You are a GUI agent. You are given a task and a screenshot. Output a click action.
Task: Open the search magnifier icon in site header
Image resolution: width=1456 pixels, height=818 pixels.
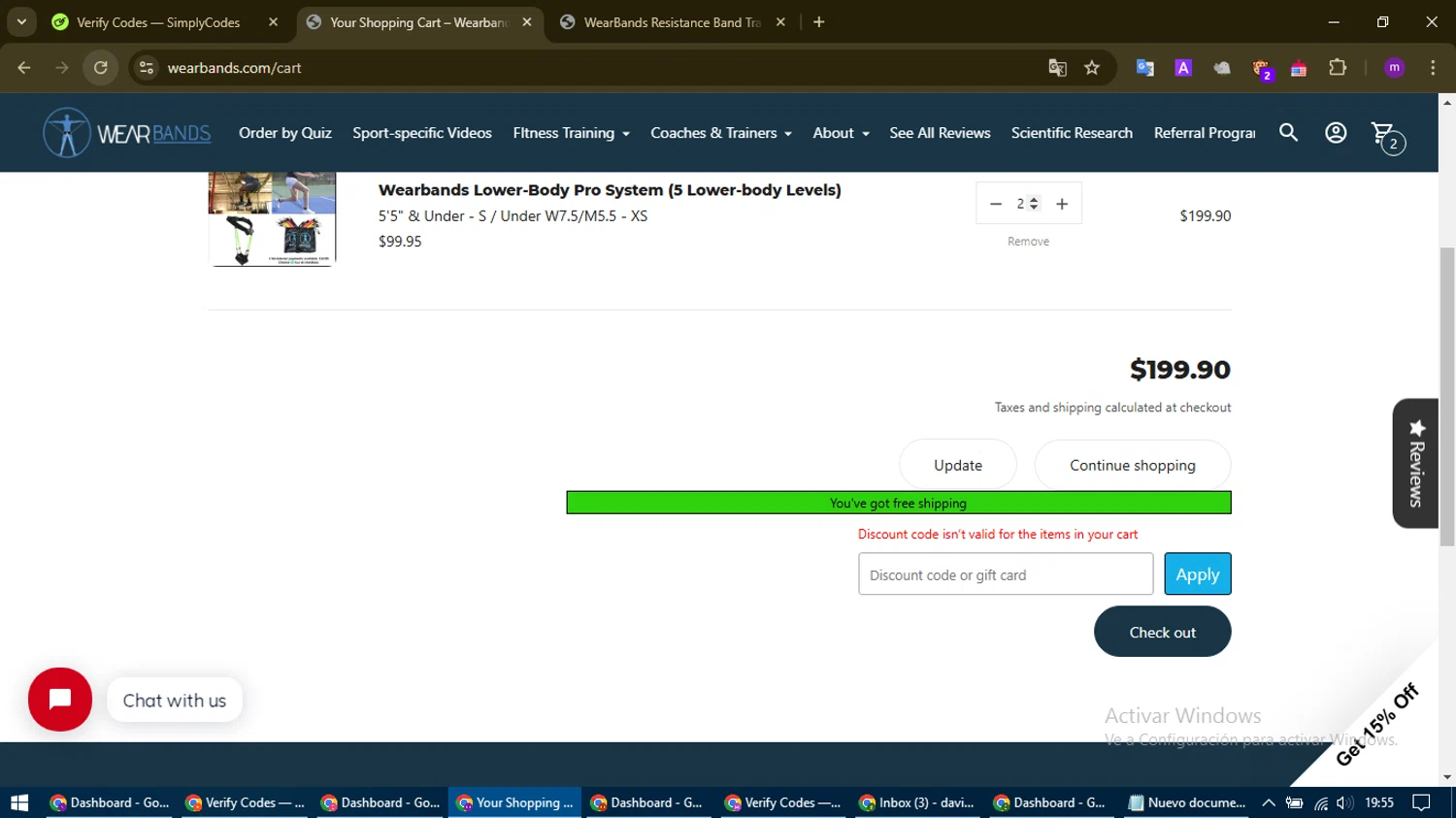(1288, 133)
